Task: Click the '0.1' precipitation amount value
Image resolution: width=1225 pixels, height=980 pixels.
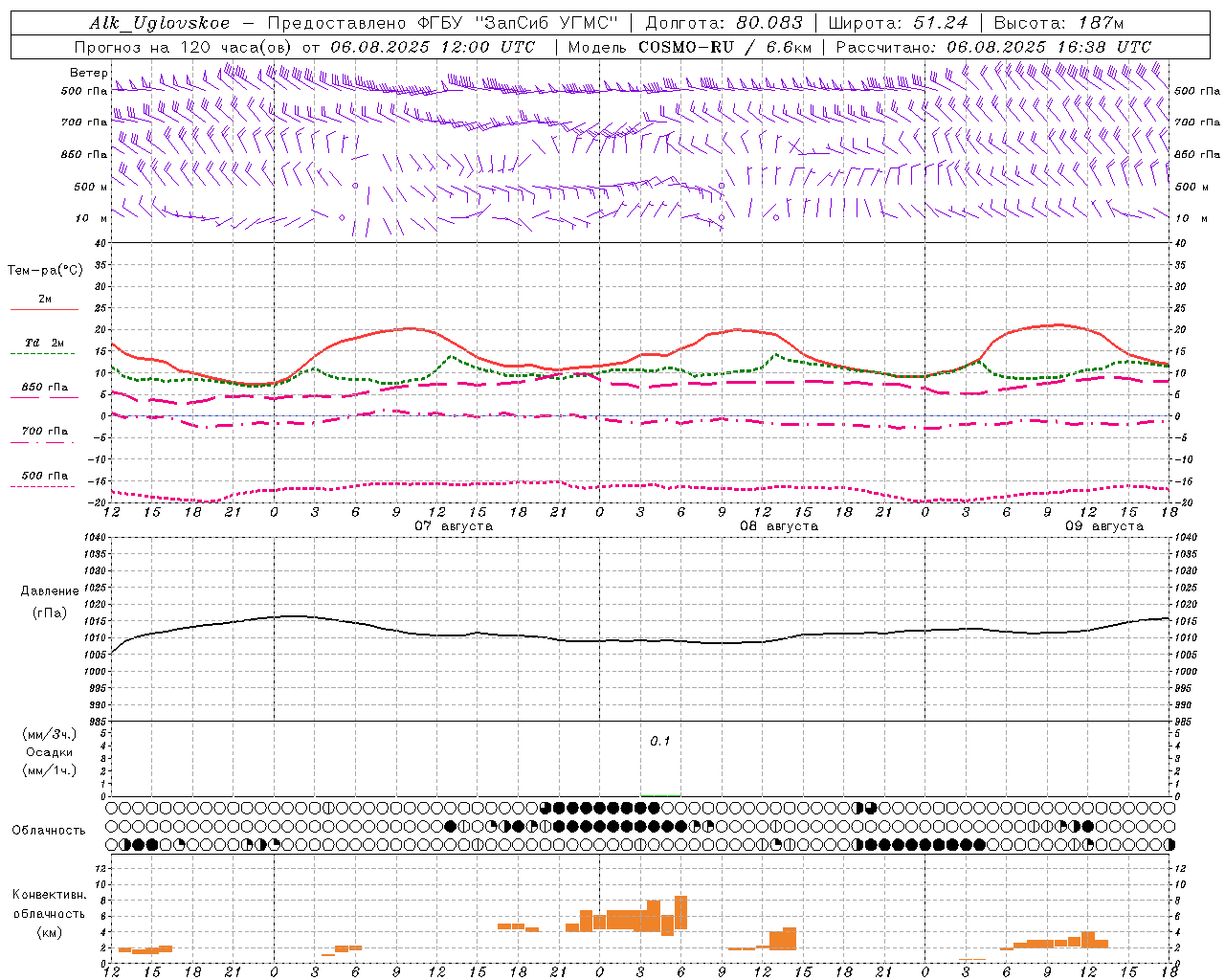Action: point(660,741)
